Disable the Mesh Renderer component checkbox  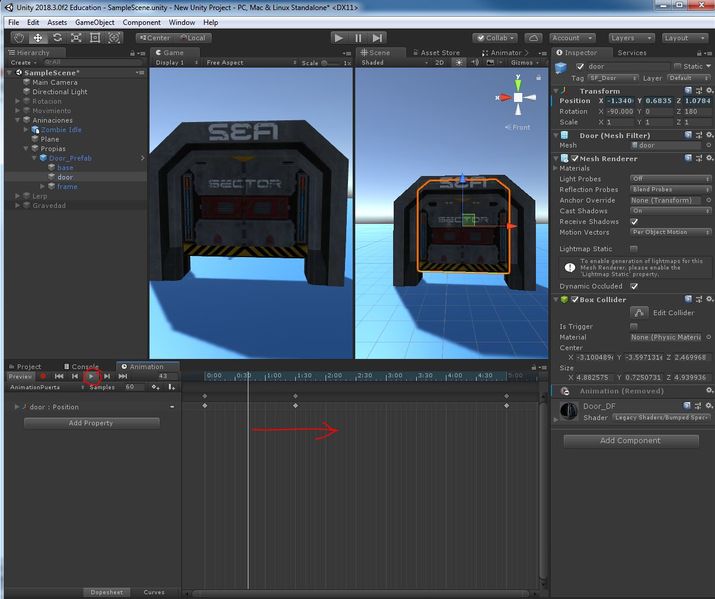click(575, 159)
